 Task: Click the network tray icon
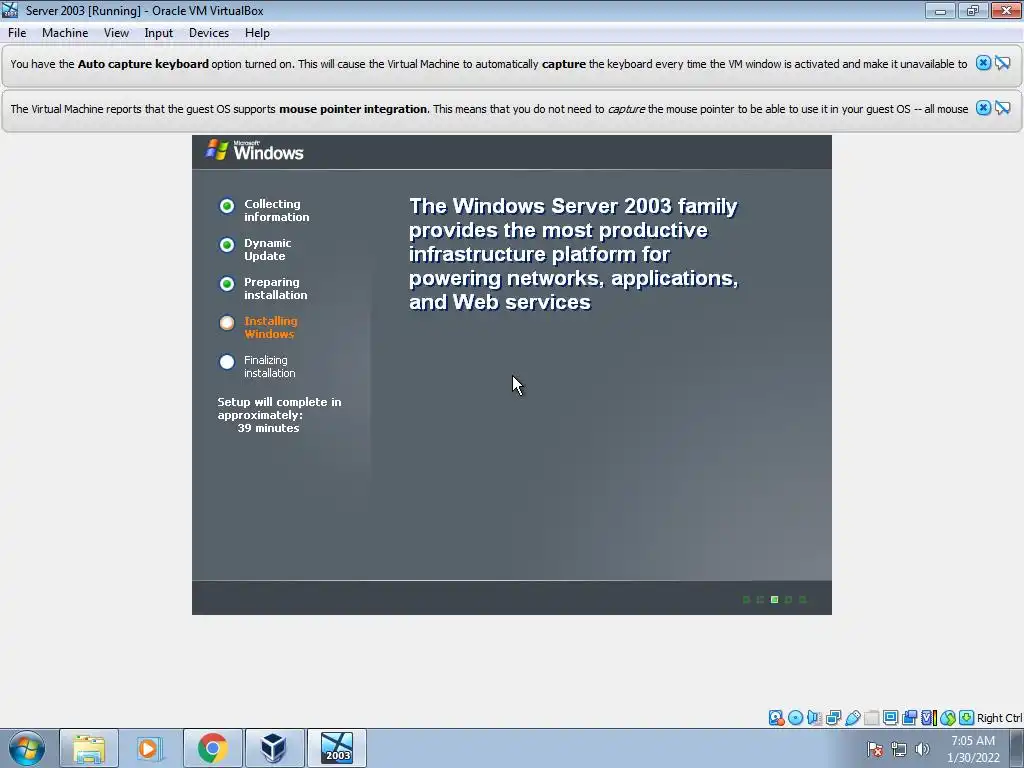899,750
